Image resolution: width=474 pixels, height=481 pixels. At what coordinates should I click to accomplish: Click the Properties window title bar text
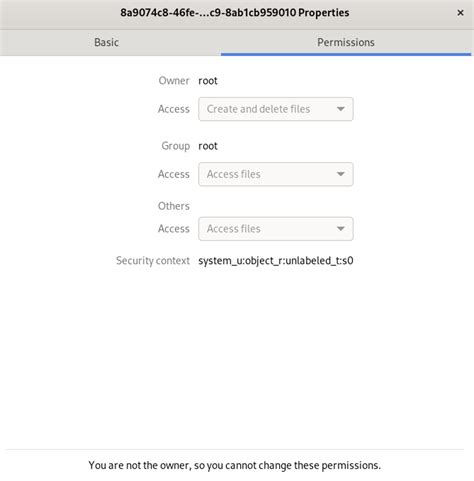point(235,13)
